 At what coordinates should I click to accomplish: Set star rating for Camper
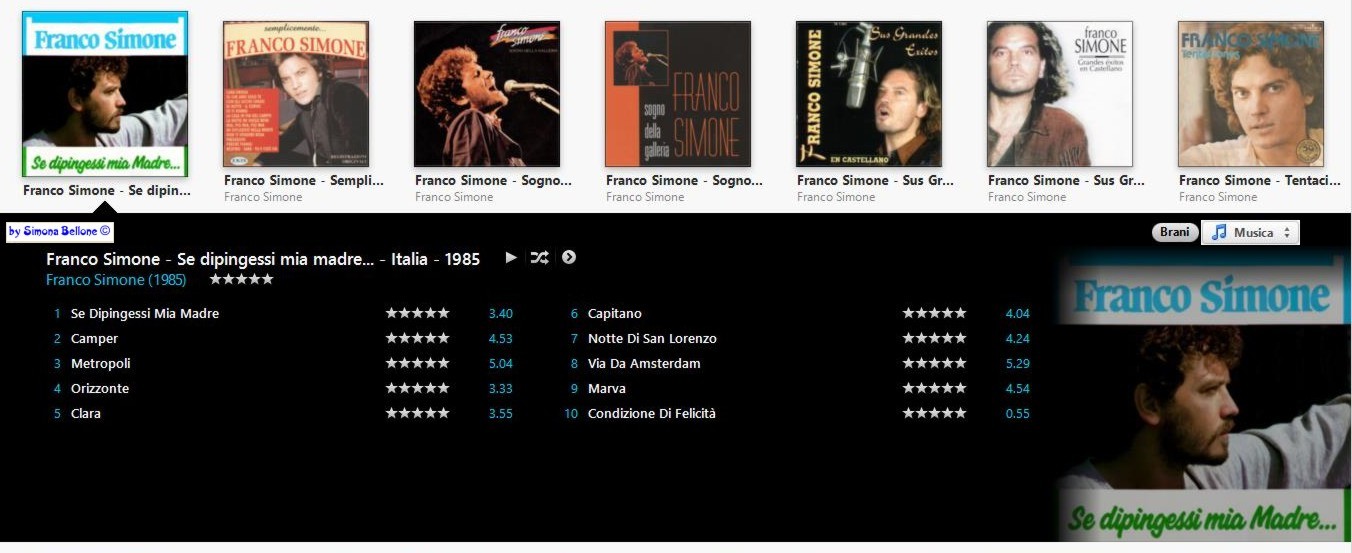pyautogui.click(x=417, y=338)
